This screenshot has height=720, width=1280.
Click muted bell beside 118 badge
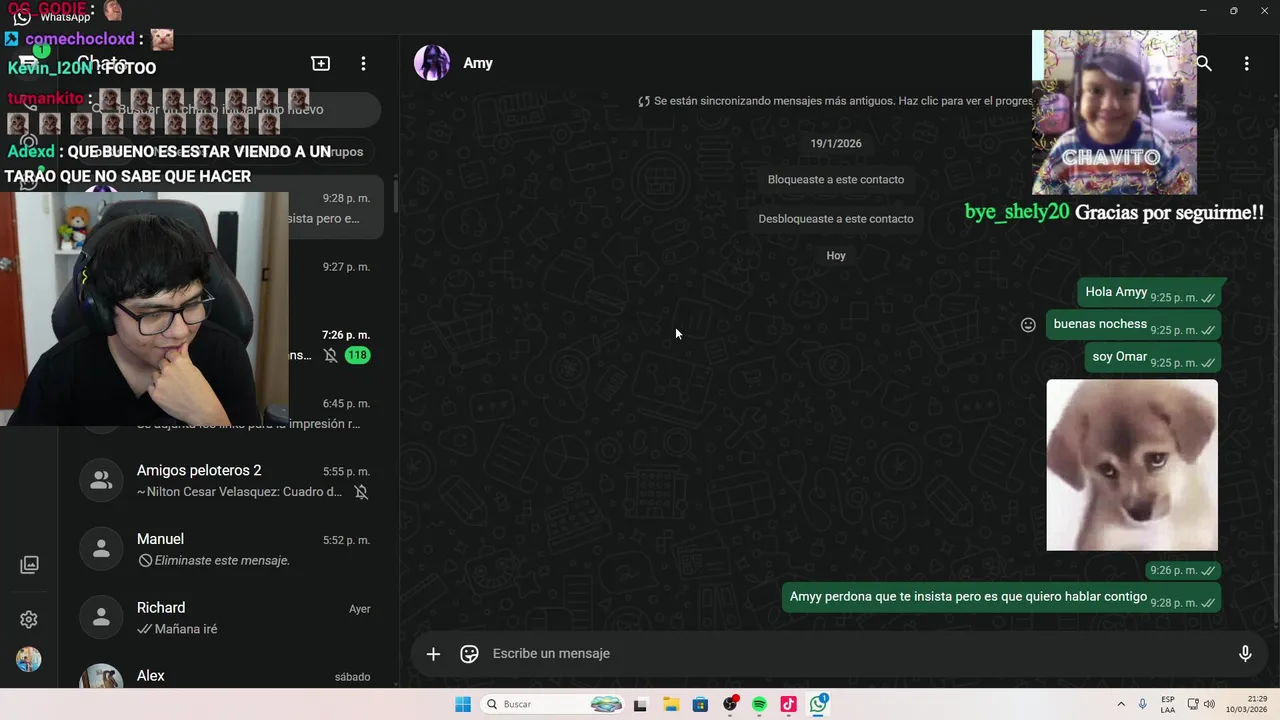(331, 356)
